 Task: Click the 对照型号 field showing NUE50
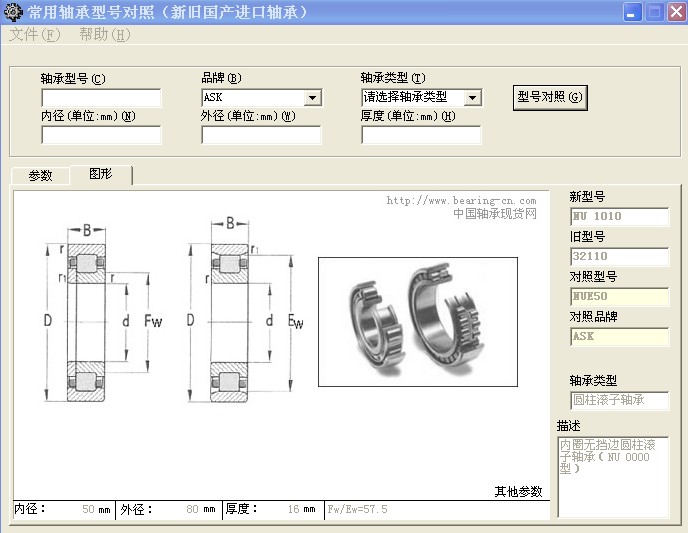(620, 297)
